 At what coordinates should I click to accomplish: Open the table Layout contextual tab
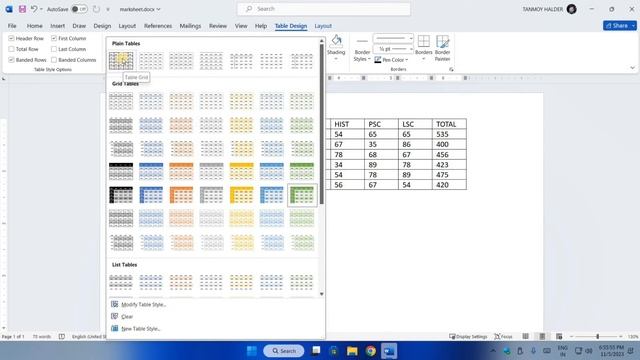click(x=323, y=26)
